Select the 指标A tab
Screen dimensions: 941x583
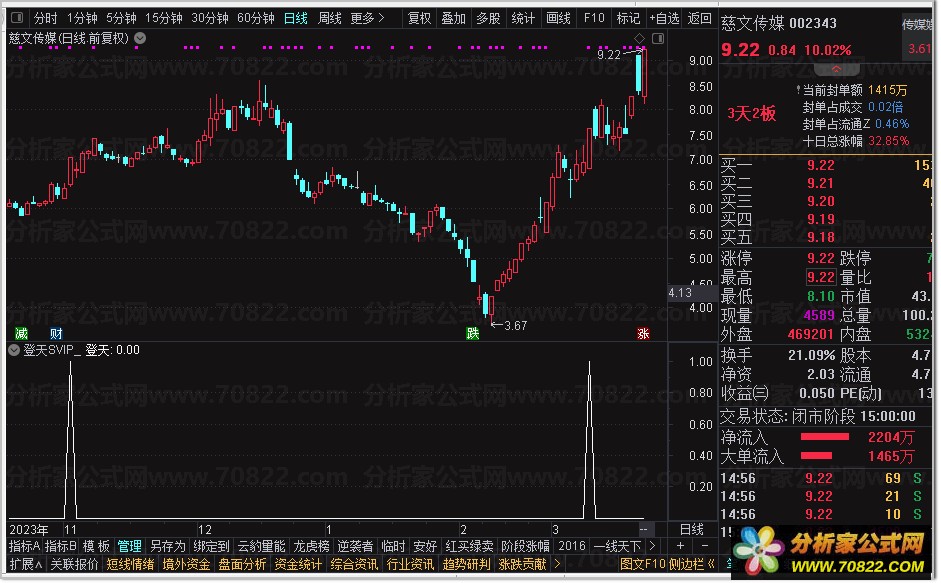25,546
